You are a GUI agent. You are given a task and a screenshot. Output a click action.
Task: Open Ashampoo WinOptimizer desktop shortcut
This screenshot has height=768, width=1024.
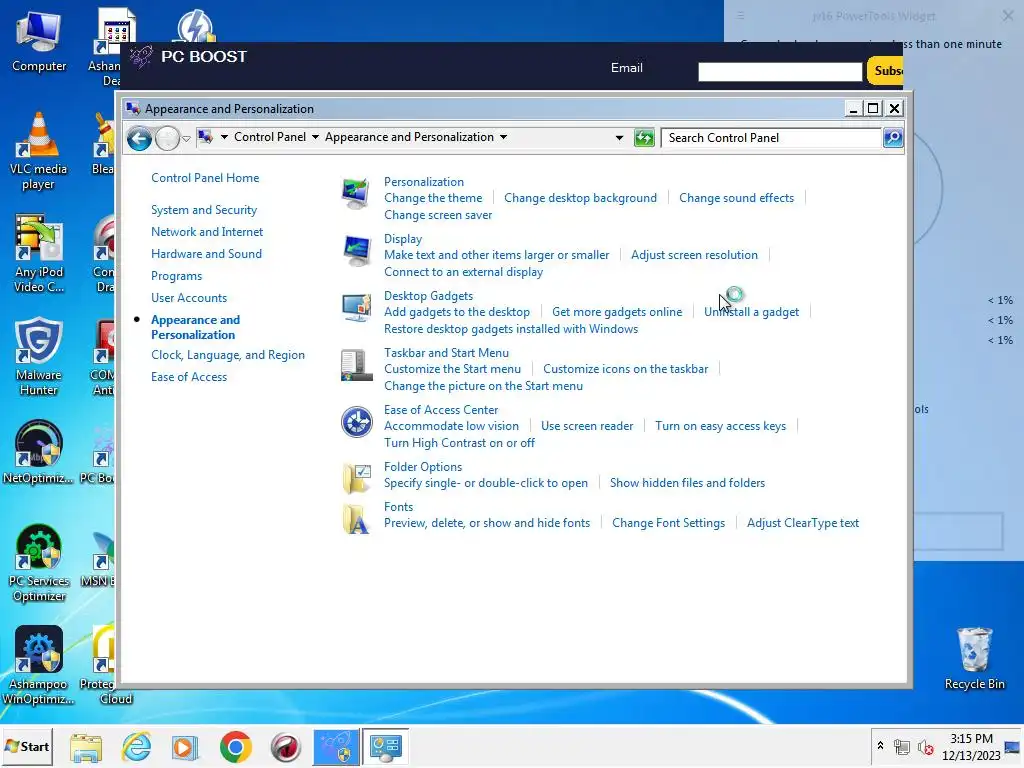coord(39,665)
